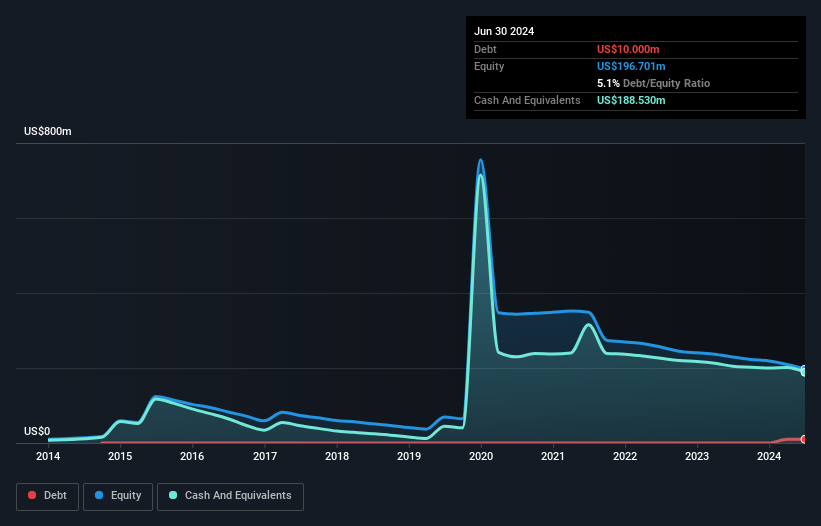Click the 2020 x-axis label
The image size is (821, 526).
481,456
